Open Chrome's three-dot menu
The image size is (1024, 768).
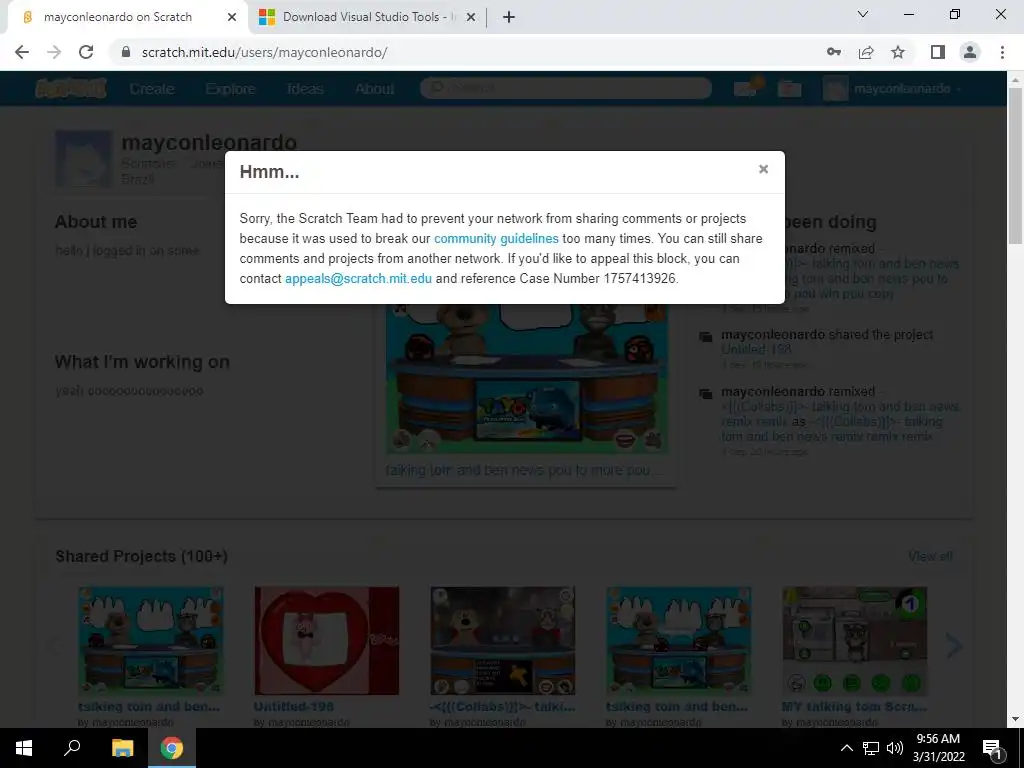[1002, 52]
